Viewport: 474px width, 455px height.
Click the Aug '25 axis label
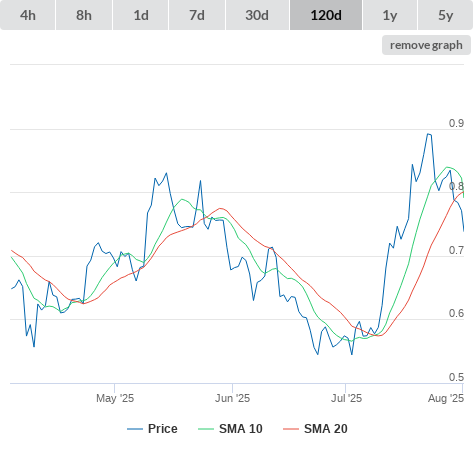[x=446, y=398]
